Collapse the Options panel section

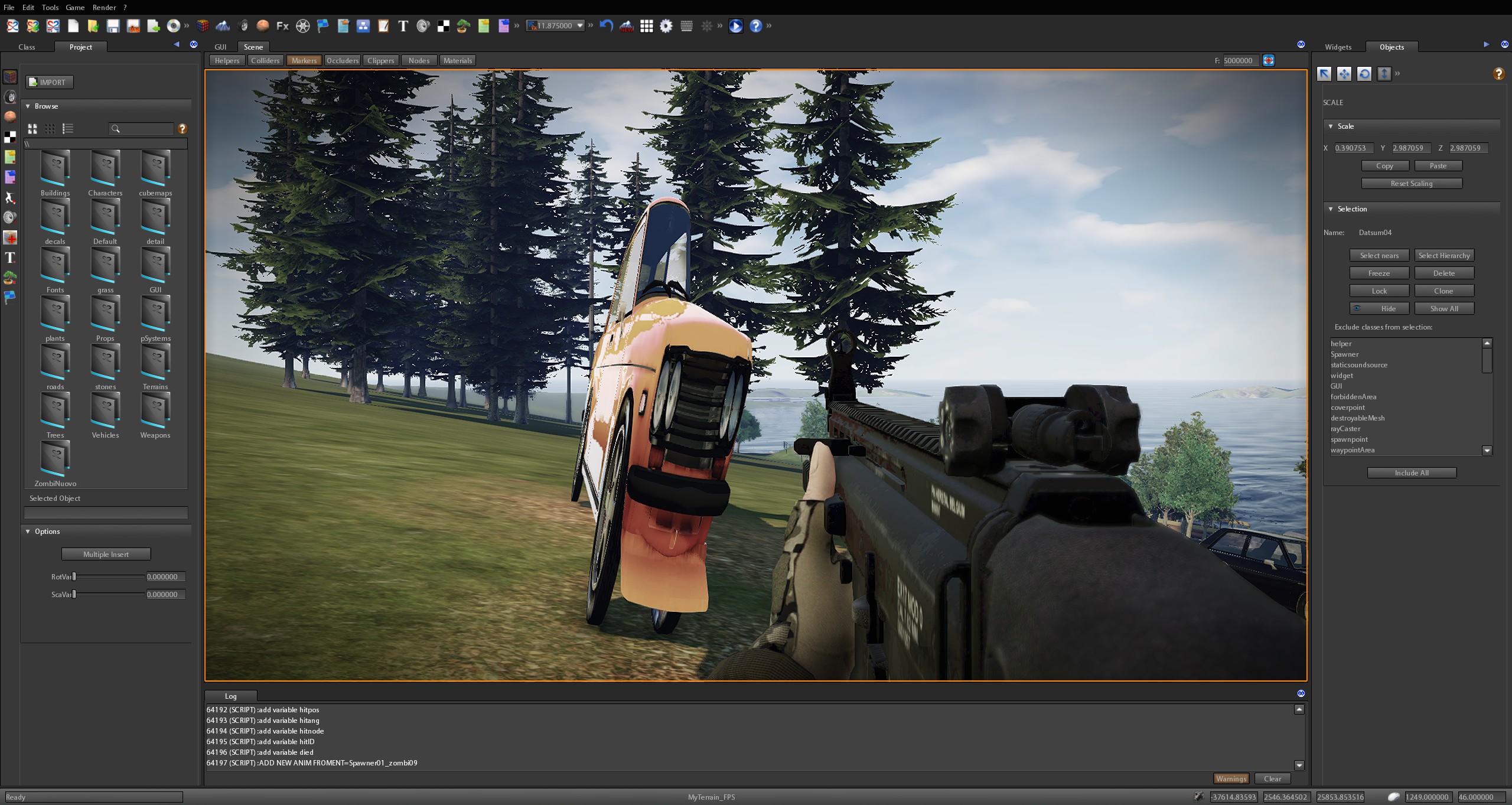[27, 531]
